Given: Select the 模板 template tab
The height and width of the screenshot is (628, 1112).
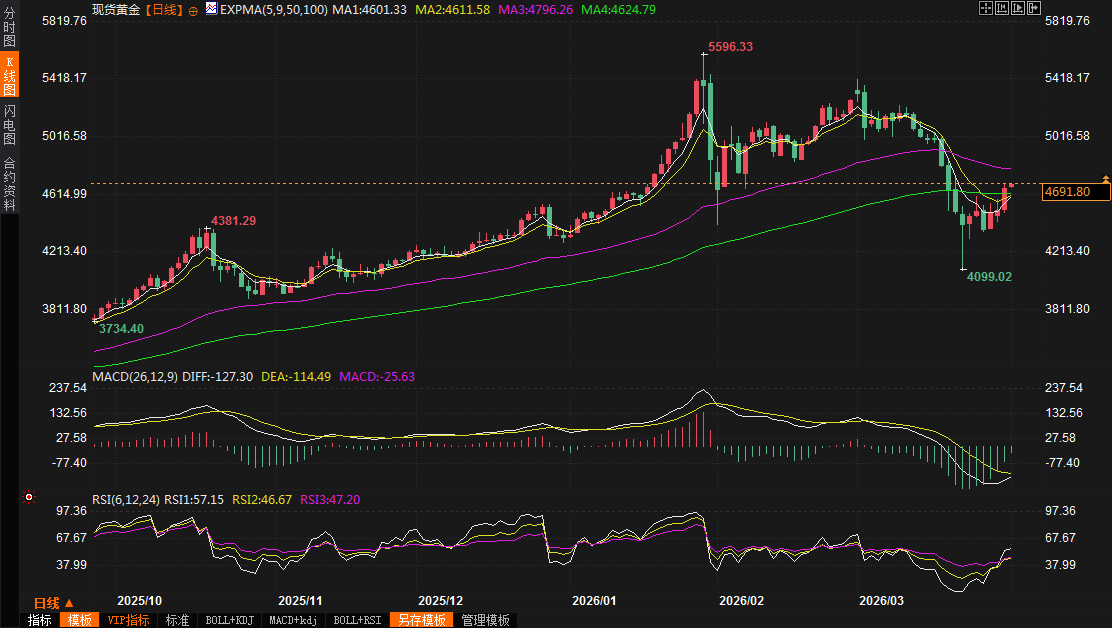Looking at the screenshot, I should point(79,620).
